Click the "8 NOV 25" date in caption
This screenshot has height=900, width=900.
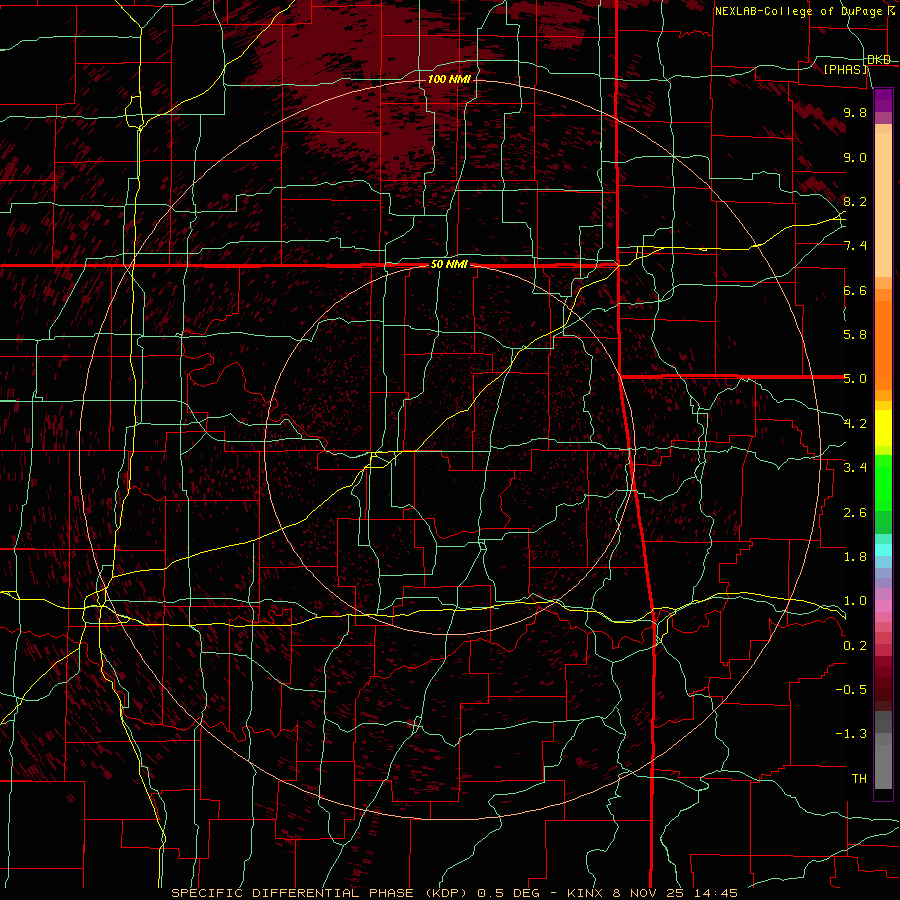click(x=649, y=893)
